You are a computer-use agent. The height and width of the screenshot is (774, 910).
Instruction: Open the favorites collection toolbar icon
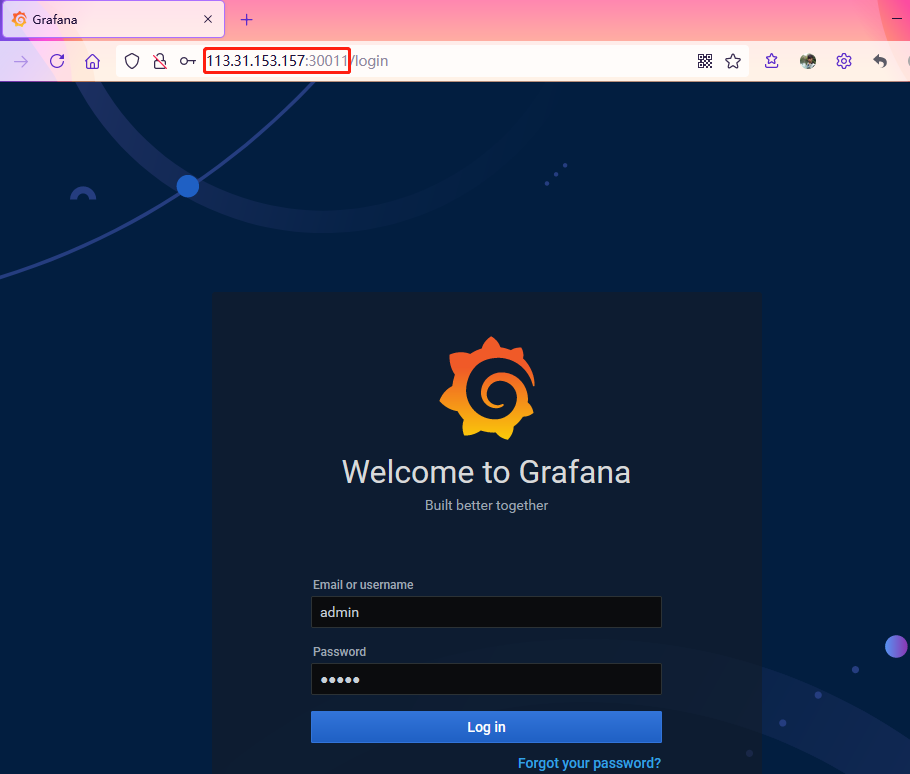click(x=772, y=61)
